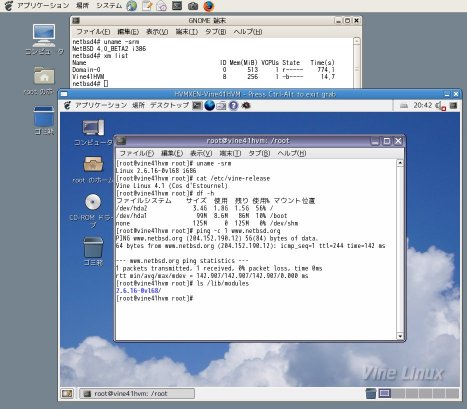Open ヘルプ(H) menu in the GNOME 端末 window
This screenshot has width=467, height=409.
248,32
